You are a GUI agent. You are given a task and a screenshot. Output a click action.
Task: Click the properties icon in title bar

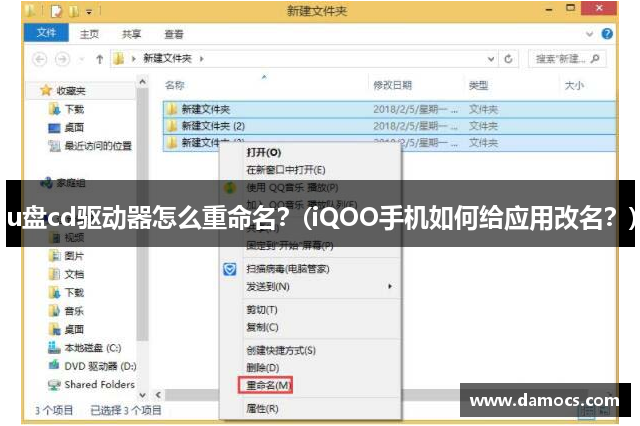pos(56,11)
